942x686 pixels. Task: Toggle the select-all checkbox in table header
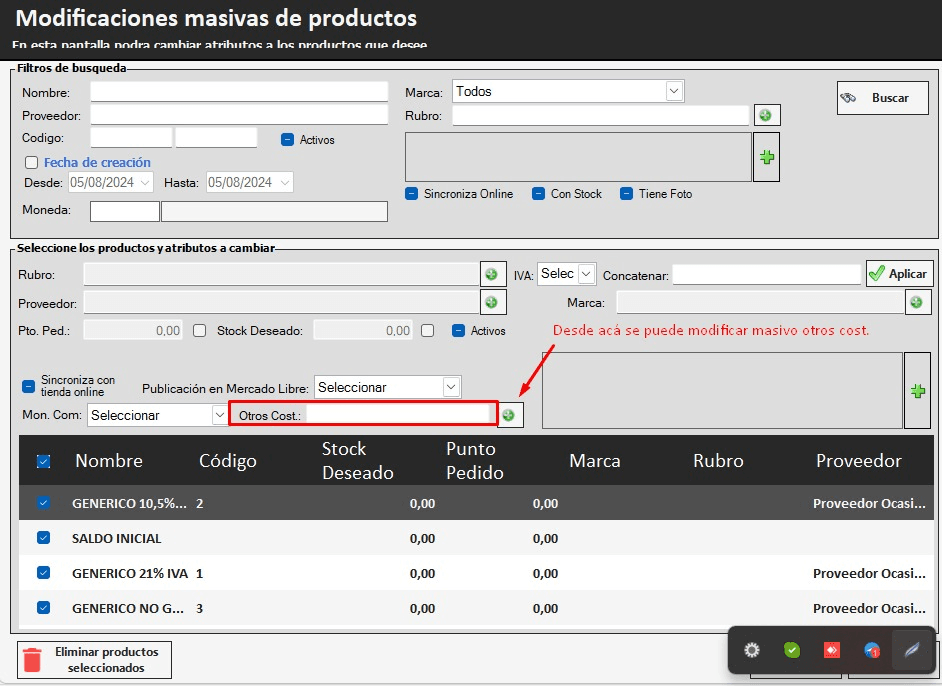coord(43,461)
